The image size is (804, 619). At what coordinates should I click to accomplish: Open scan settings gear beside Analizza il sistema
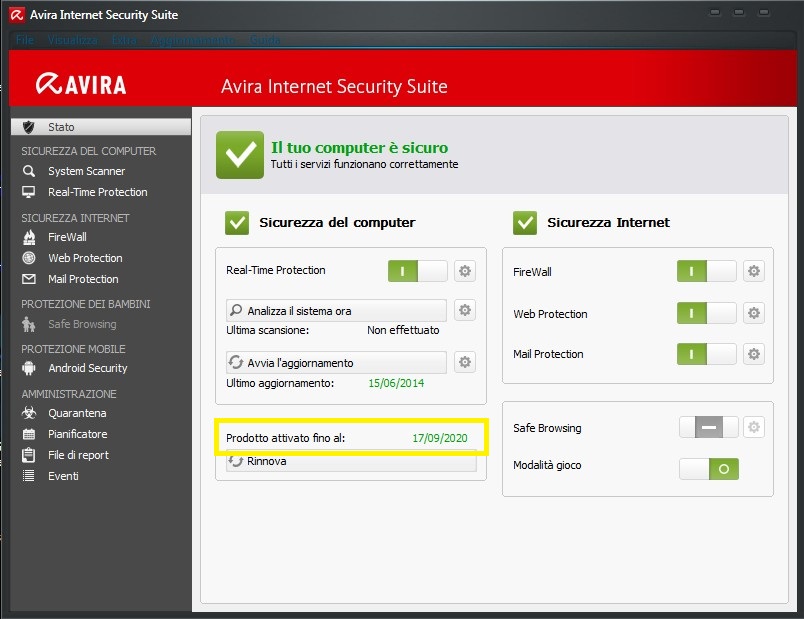pyautogui.click(x=465, y=310)
